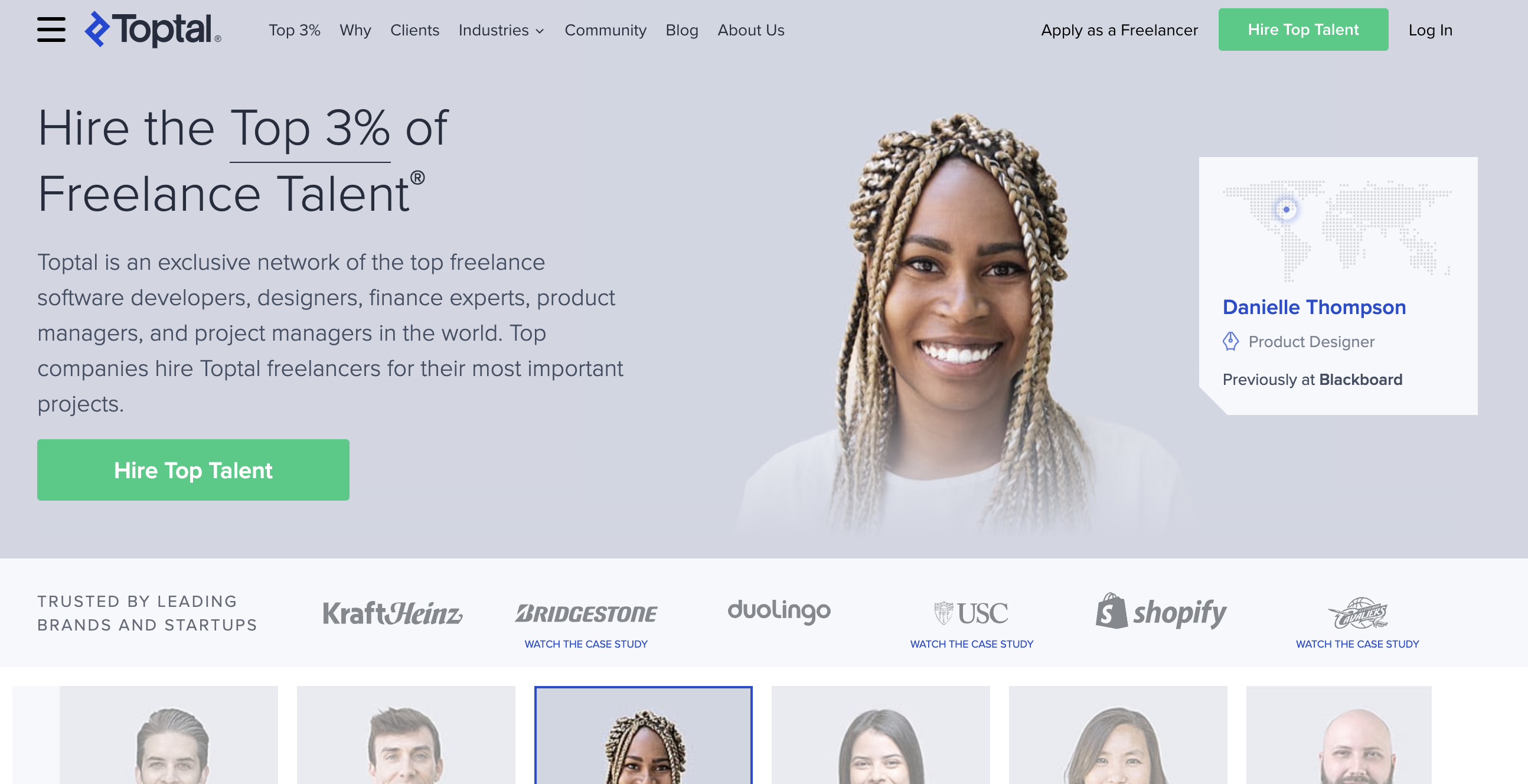Open Danielle Thompson's profile name
The image size is (1528, 784).
[x=1314, y=307]
